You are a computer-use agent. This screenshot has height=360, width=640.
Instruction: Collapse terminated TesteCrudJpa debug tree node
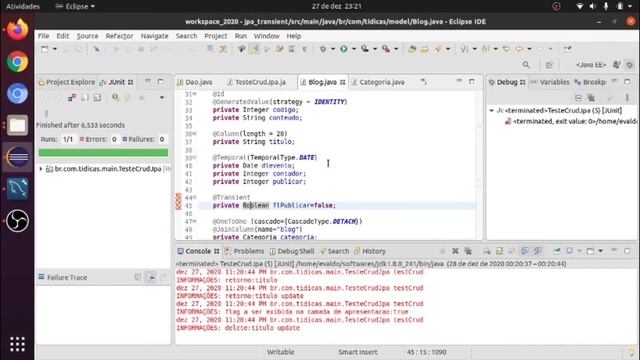(492, 111)
